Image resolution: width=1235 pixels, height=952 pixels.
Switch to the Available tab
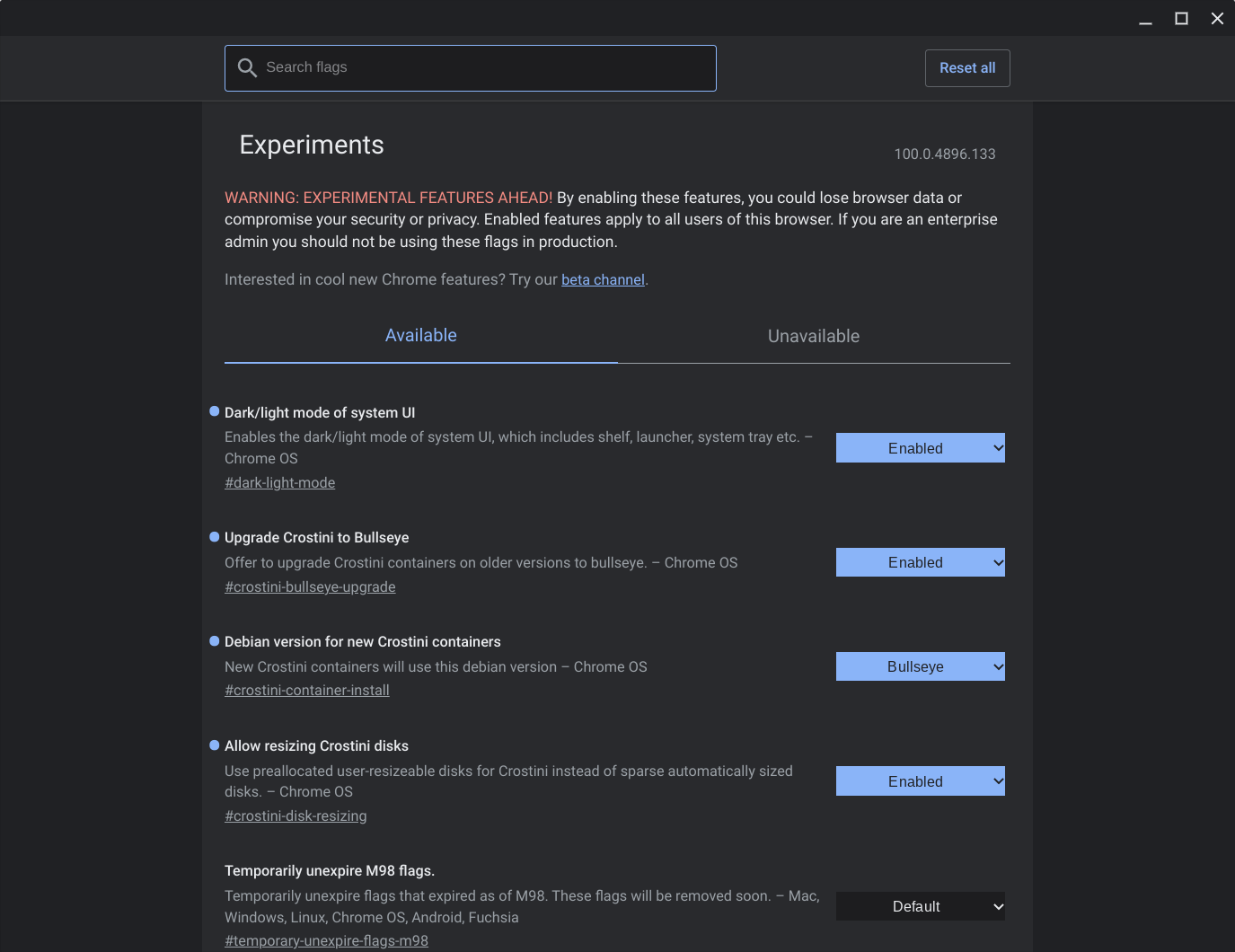[x=420, y=336]
